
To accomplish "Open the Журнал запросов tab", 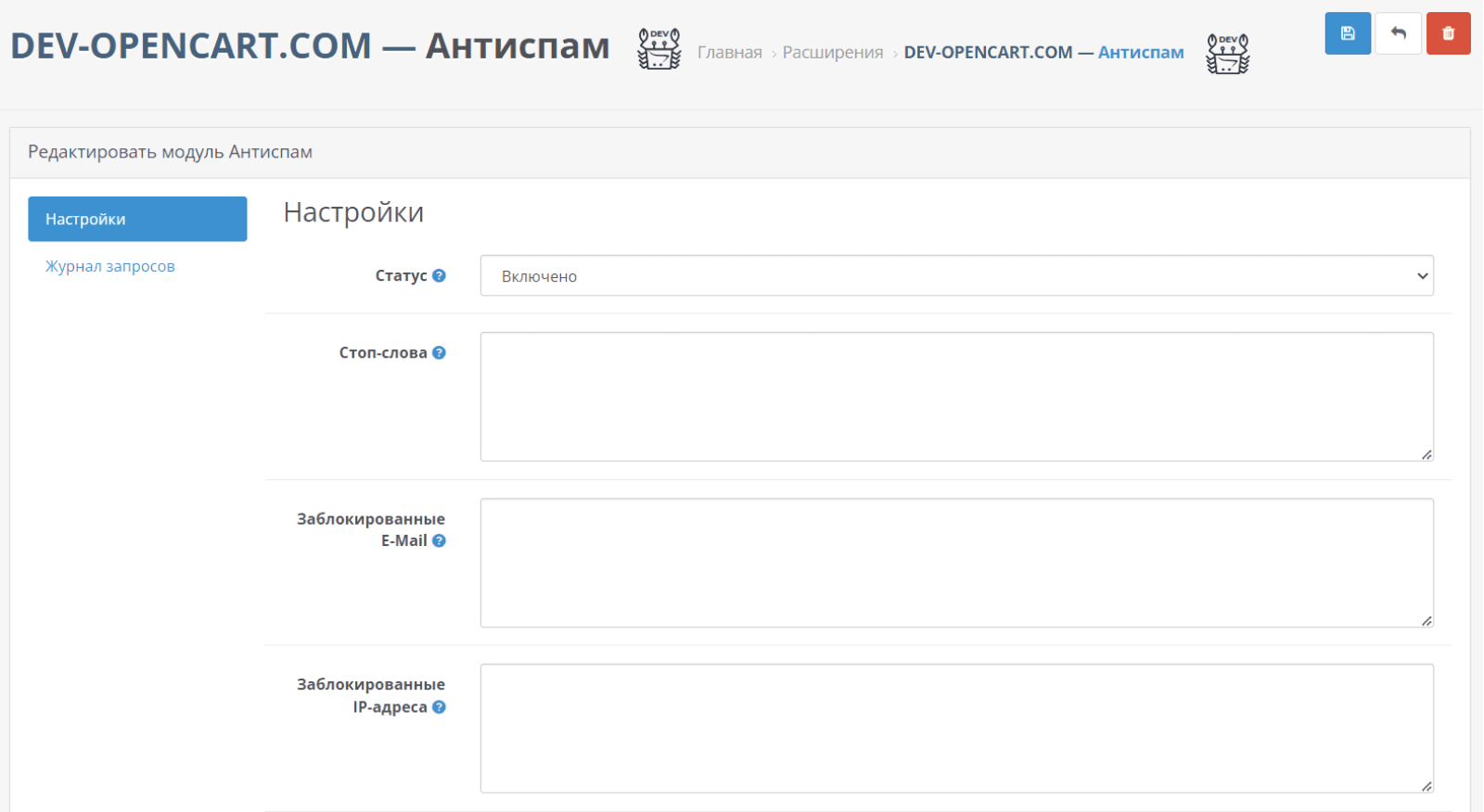I will click(110, 266).
